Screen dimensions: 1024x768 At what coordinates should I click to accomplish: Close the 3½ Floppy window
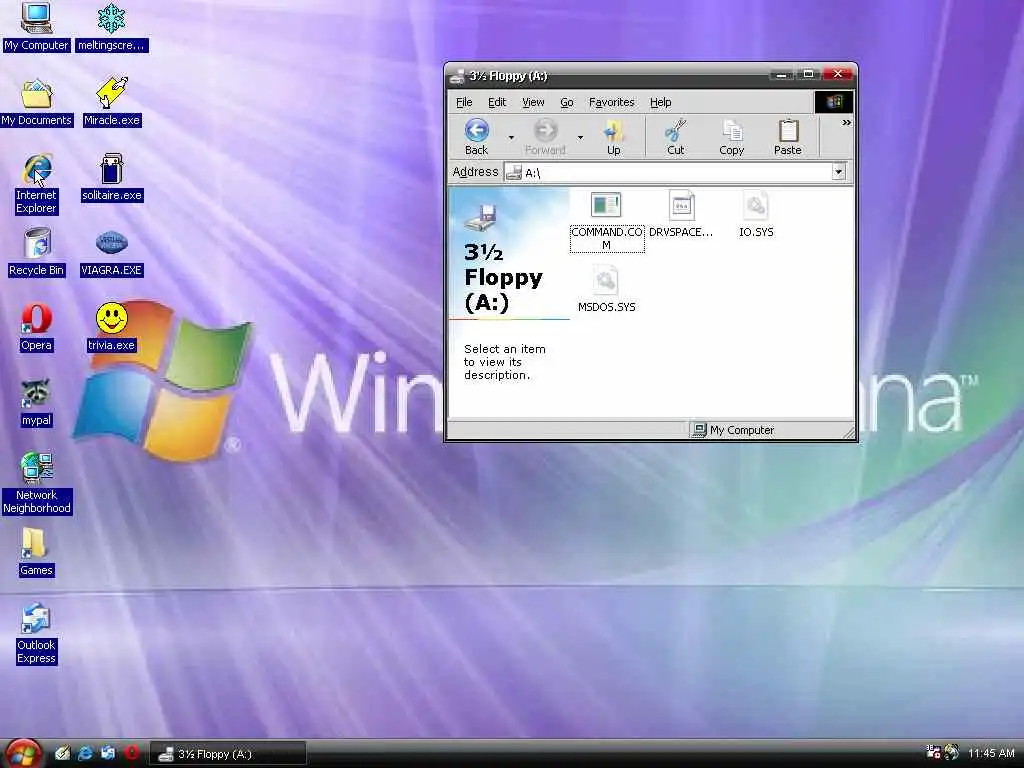point(839,74)
